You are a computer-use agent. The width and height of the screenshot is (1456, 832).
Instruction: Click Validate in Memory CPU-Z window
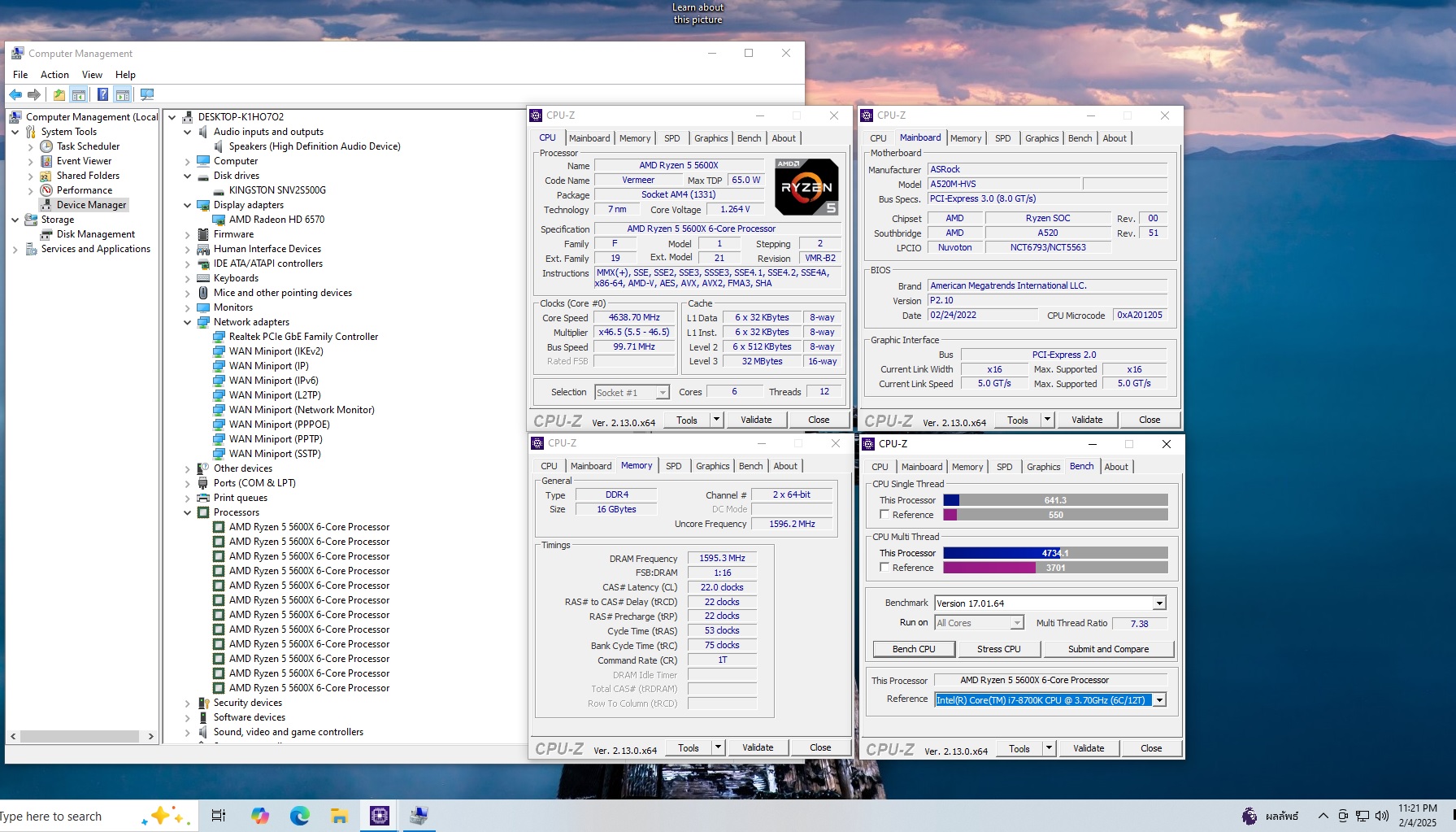tap(758, 747)
